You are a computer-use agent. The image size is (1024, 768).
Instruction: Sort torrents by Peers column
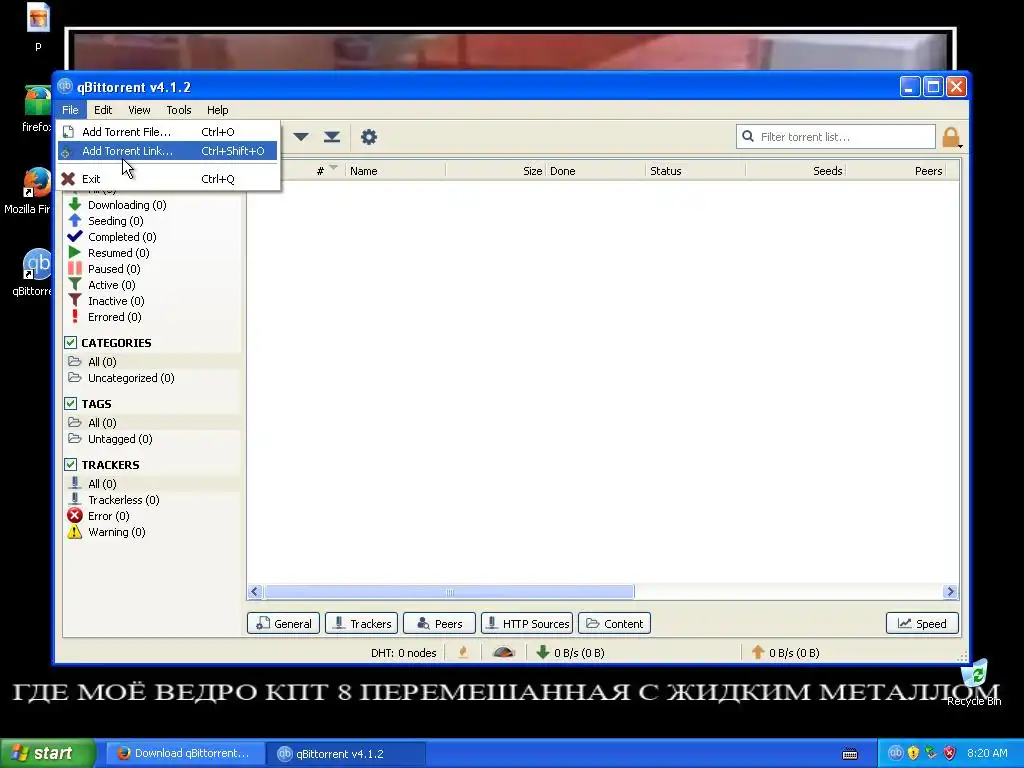coord(895,171)
